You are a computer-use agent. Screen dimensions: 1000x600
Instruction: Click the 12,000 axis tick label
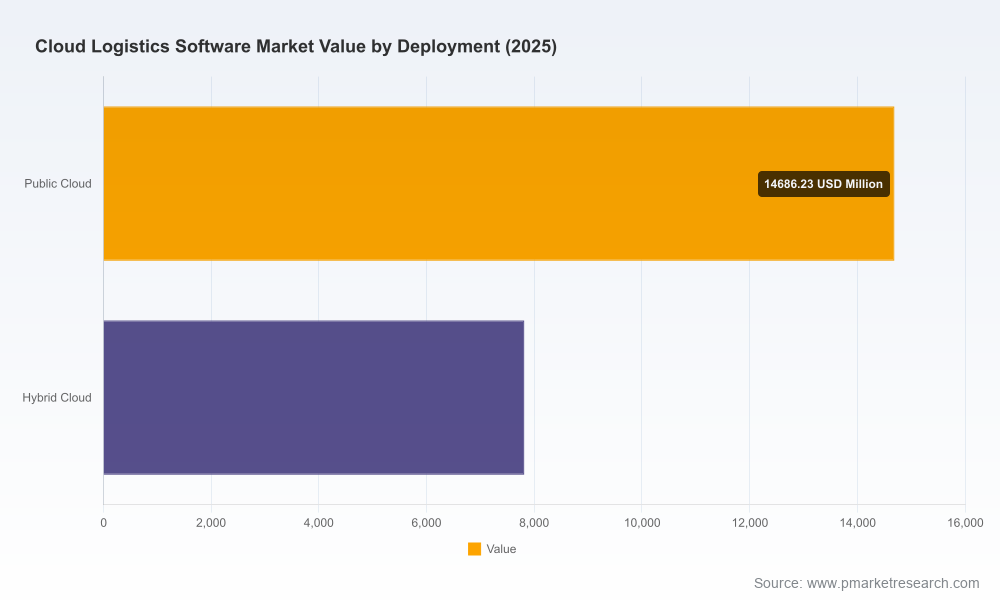pos(750,523)
